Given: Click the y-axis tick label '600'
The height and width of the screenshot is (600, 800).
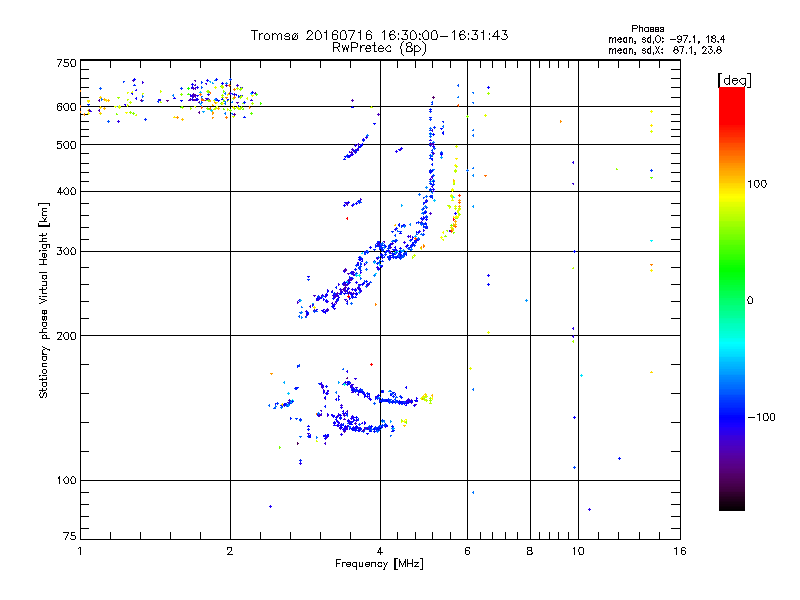Looking at the screenshot, I should 66,107.
